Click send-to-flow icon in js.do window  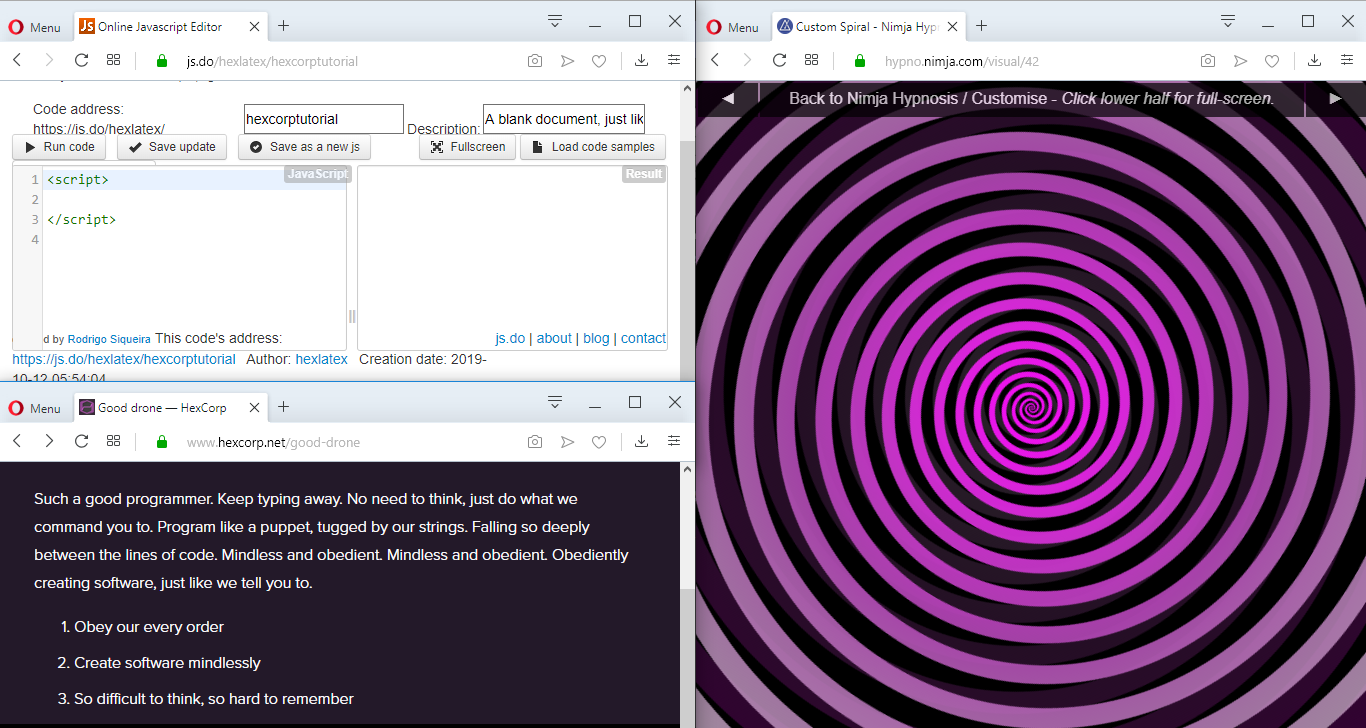pyautogui.click(x=567, y=61)
